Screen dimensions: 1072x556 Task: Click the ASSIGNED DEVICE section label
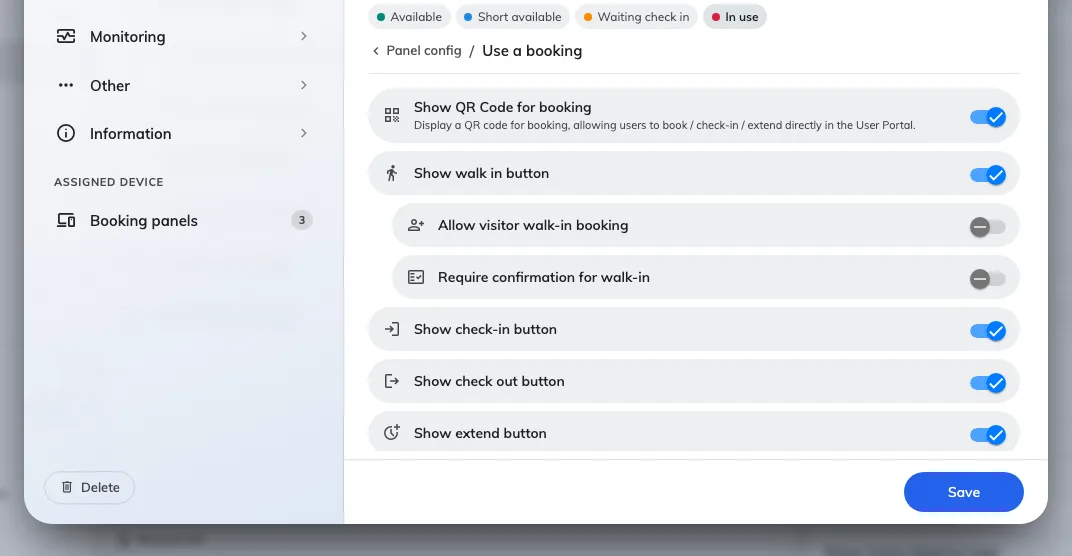tap(109, 182)
